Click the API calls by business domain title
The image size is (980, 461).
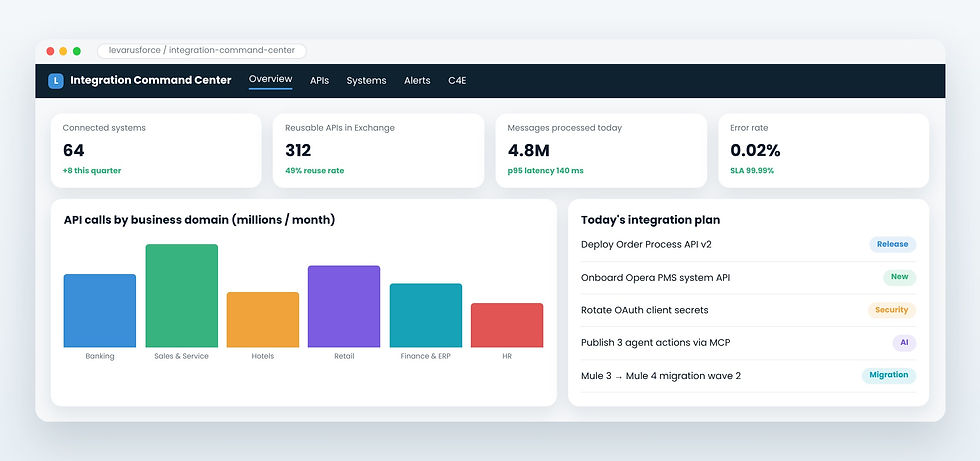(199, 220)
